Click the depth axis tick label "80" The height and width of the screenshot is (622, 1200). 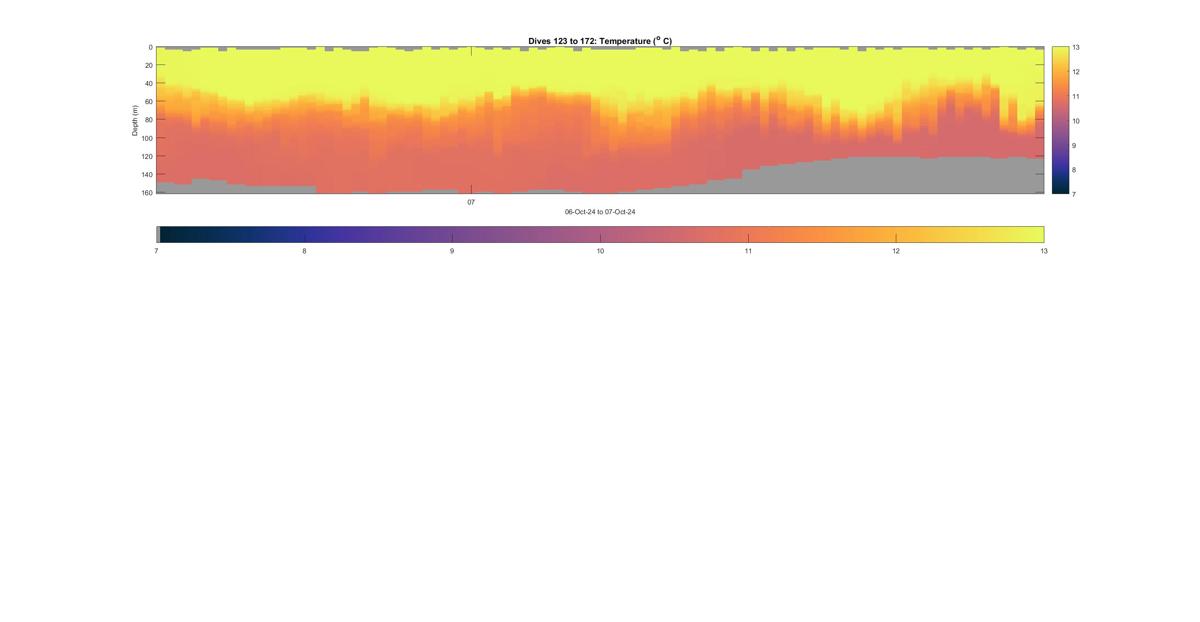point(148,120)
